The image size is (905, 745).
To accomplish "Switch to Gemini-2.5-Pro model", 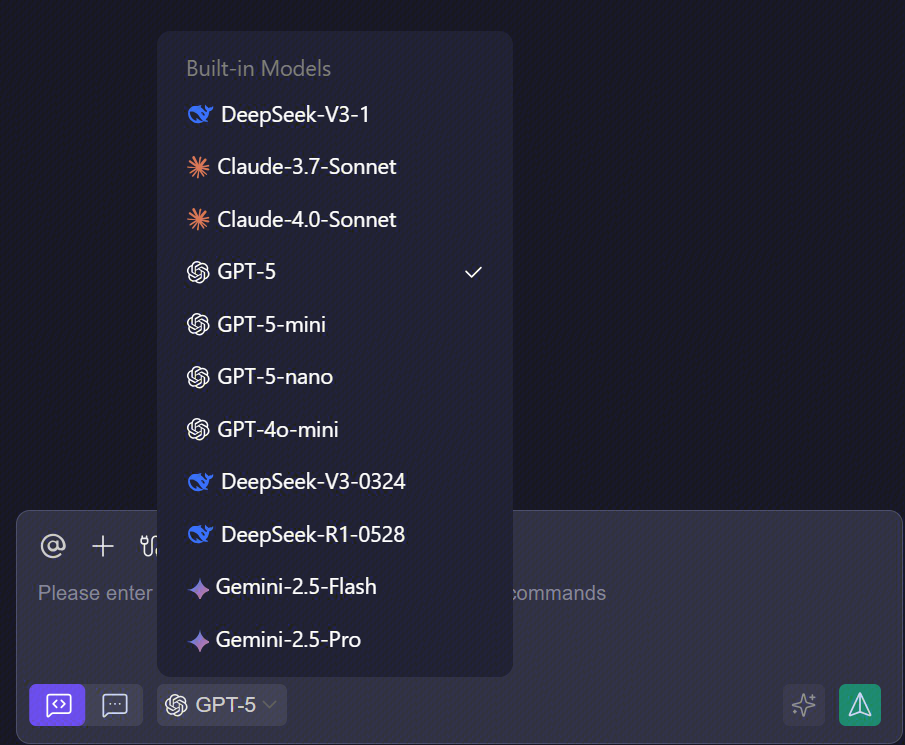I will (x=288, y=640).
